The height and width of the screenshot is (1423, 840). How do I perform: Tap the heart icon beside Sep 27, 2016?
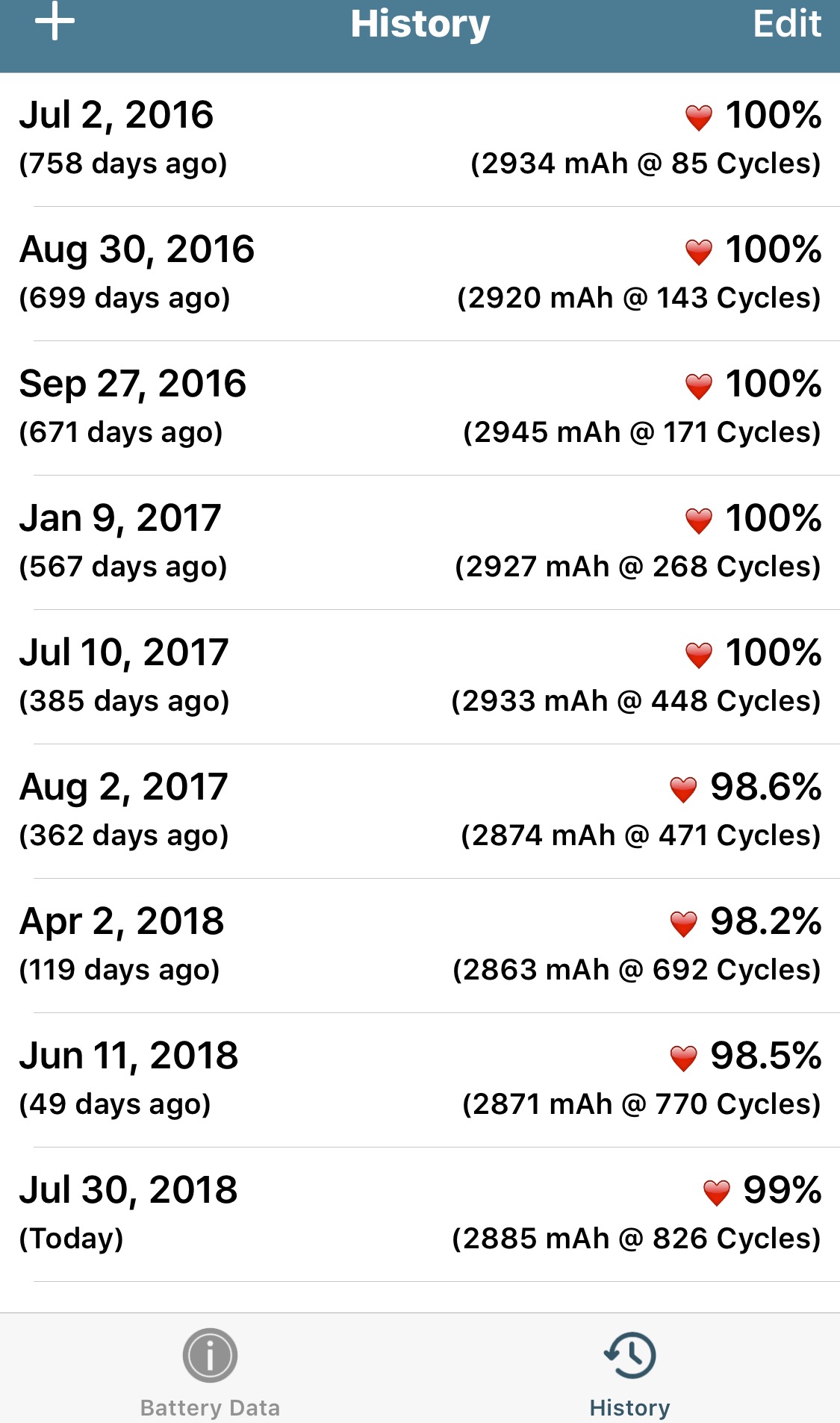(x=699, y=386)
